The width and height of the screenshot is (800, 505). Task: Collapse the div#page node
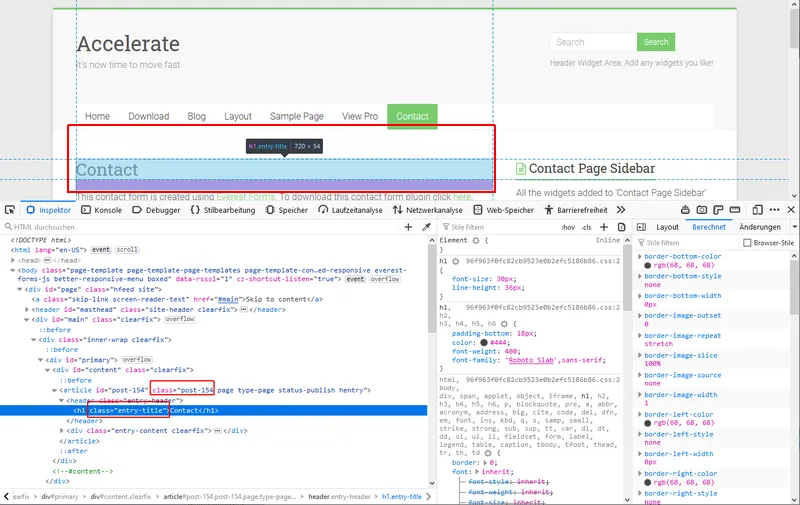click(20, 289)
